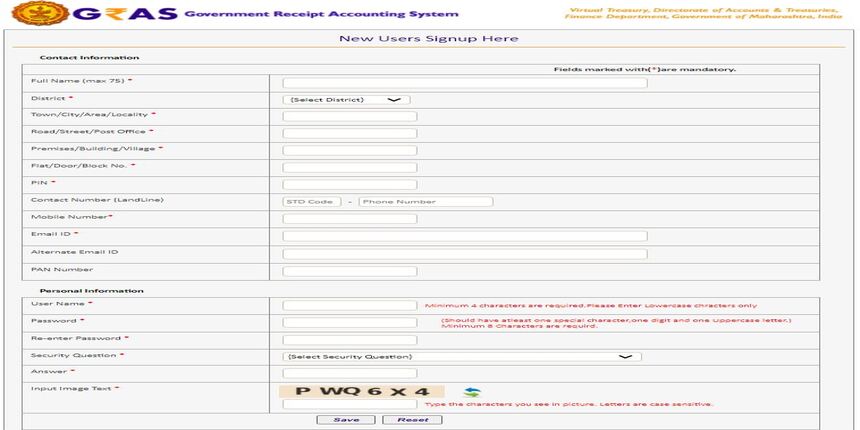Click the 'PAN Number' label

click(62, 269)
